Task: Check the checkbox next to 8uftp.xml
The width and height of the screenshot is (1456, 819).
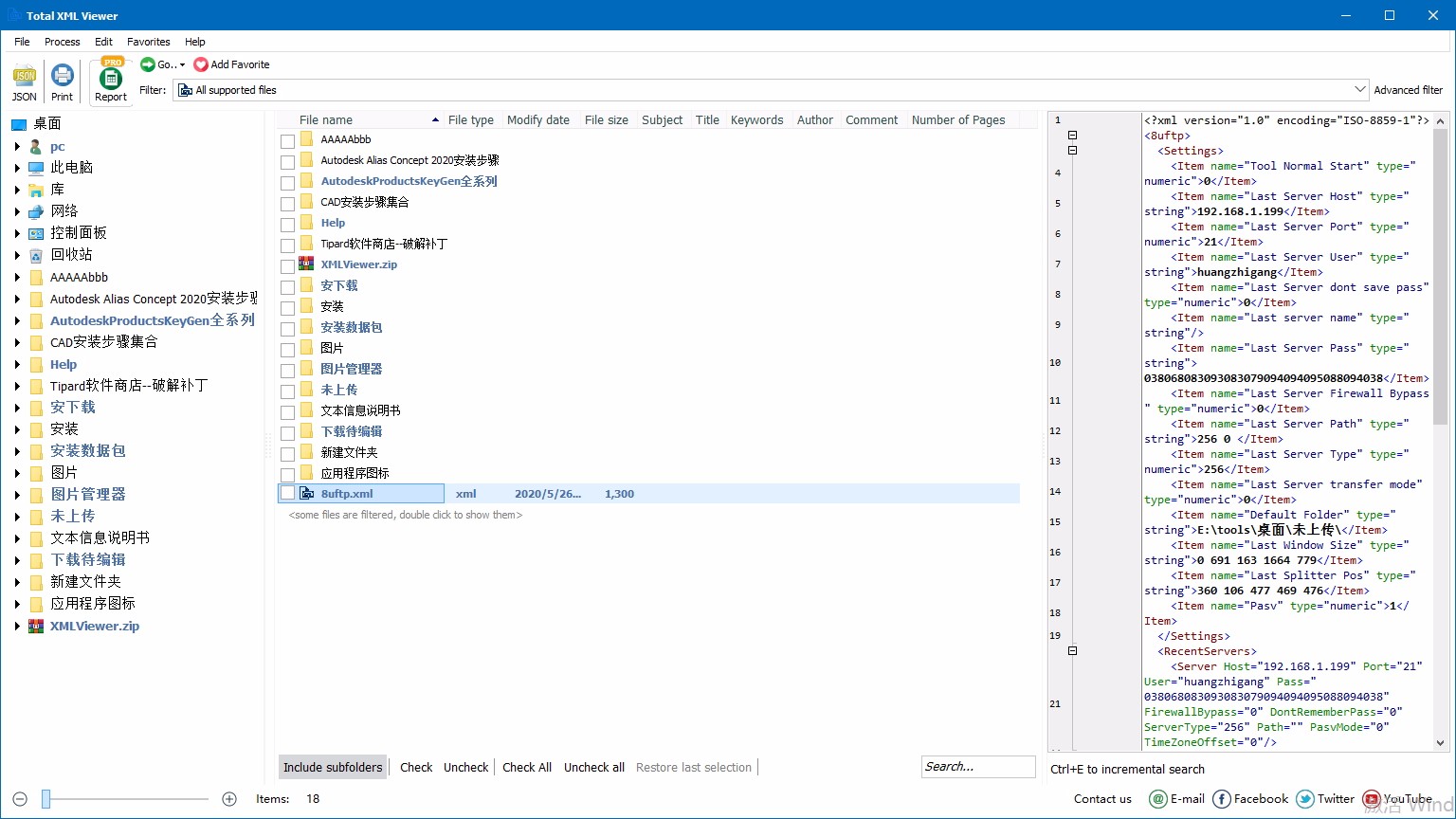Action: (287, 493)
